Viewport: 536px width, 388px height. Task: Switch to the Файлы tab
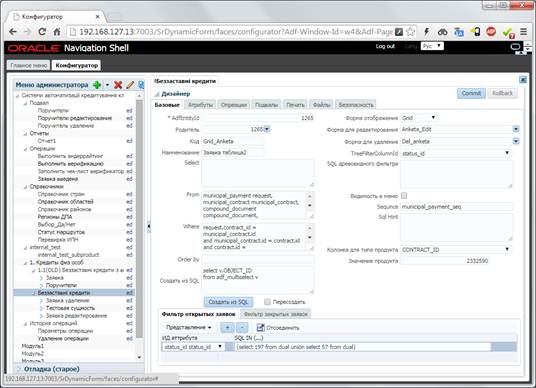(x=321, y=105)
